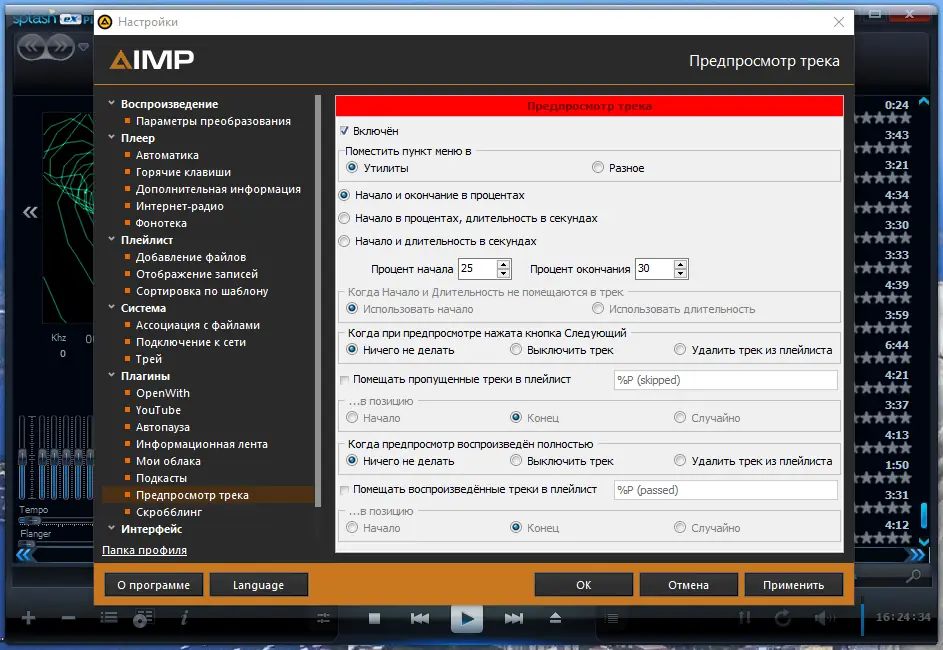943x650 pixels.
Task: Click the speaker volume icon
Action: 825,618
